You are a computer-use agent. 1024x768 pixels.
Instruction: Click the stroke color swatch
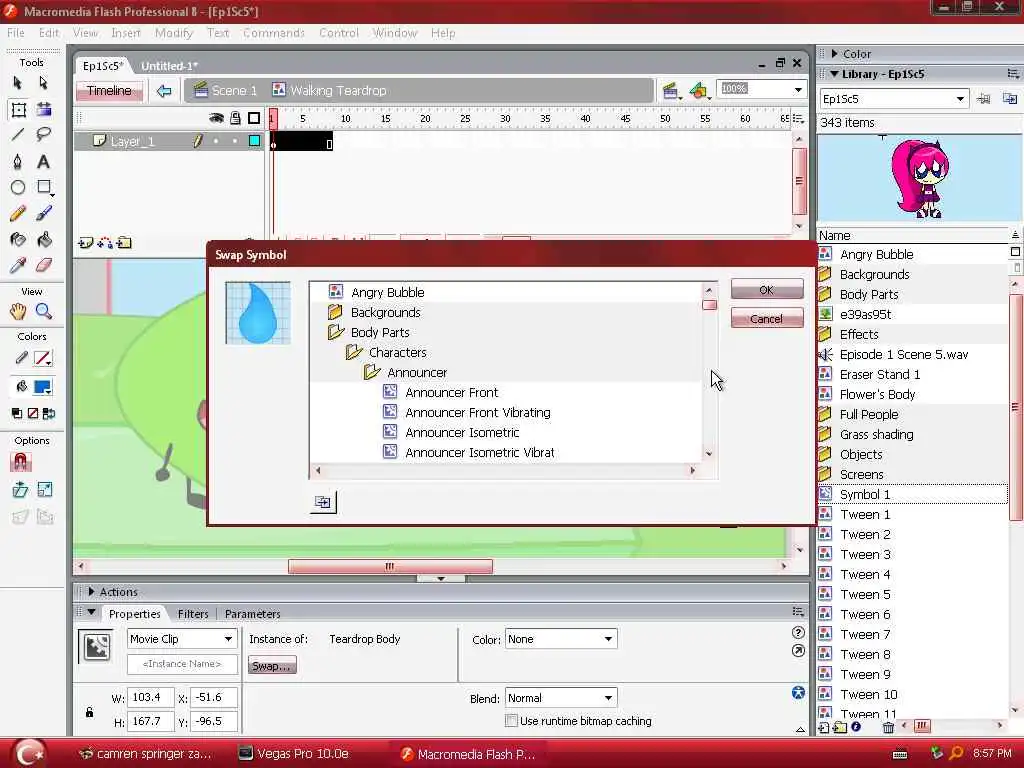[43, 359]
